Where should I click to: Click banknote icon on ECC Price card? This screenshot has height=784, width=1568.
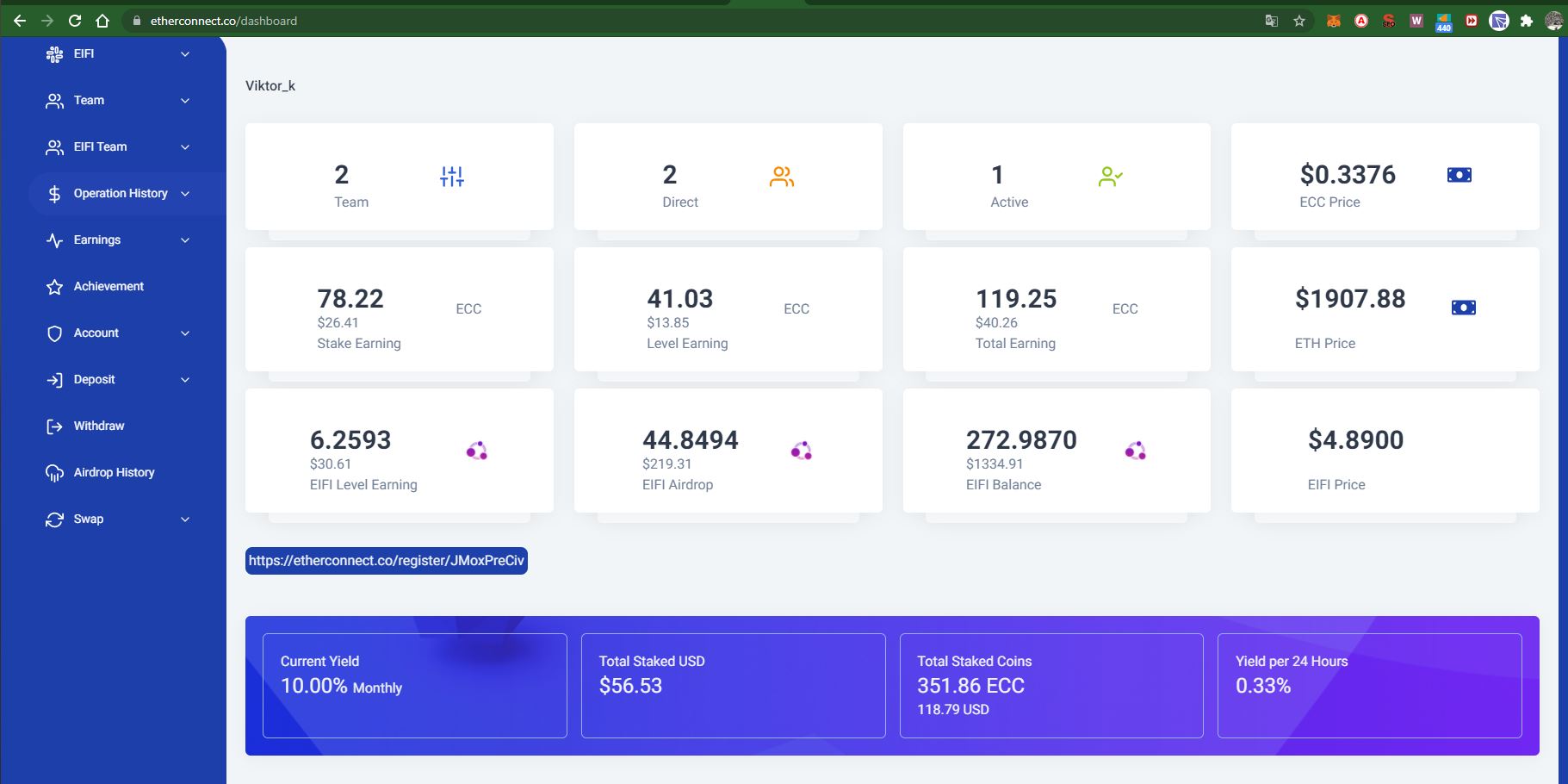pos(1460,175)
